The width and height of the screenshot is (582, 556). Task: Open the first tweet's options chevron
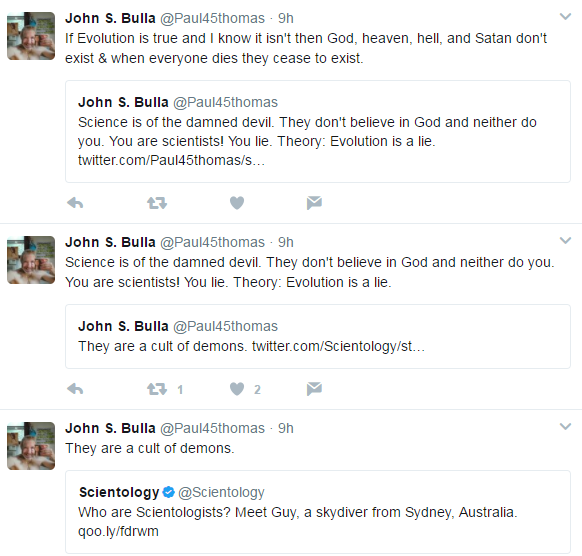pyautogui.click(x=565, y=17)
